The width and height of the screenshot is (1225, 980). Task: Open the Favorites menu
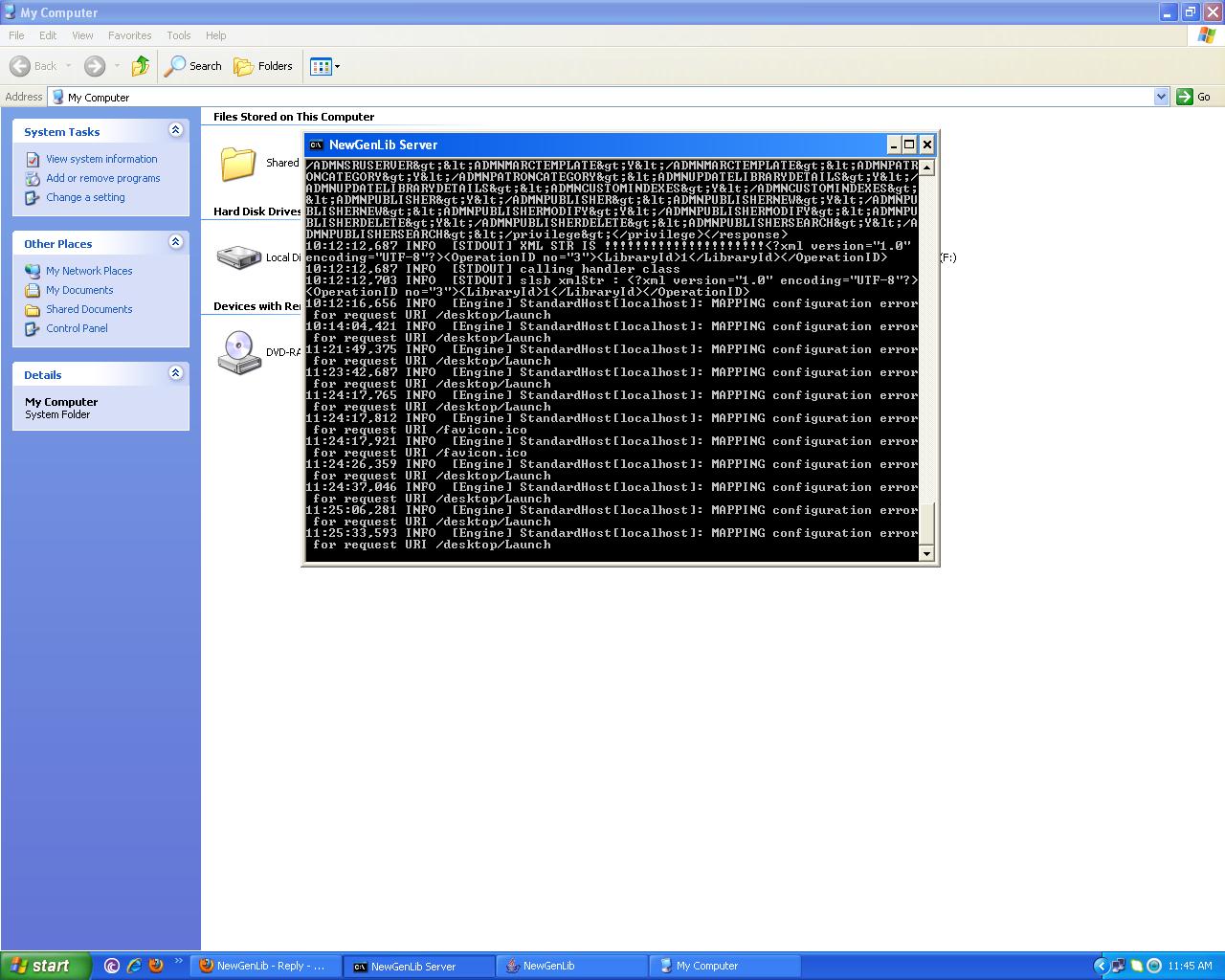(x=129, y=35)
